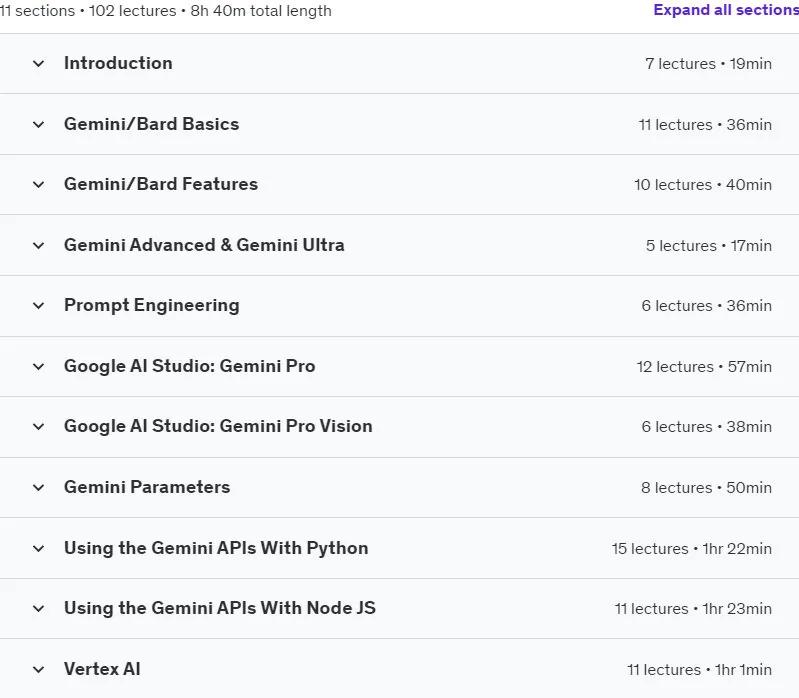This screenshot has height=698, width=799.
Task: Select the Vertex AI title
Action: (102, 669)
